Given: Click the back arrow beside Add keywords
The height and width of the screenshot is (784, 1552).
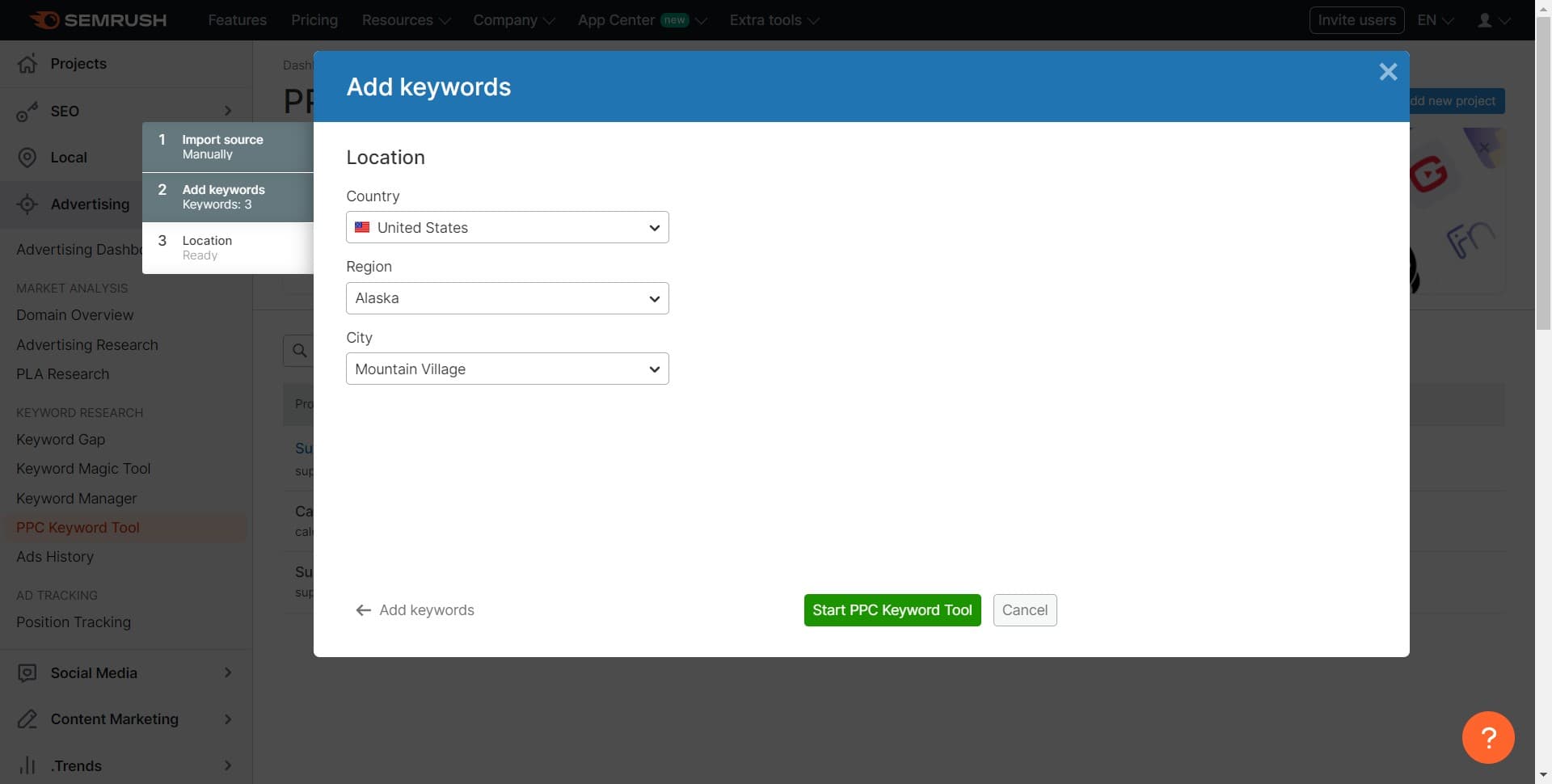Looking at the screenshot, I should pyautogui.click(x=363, y=610).
